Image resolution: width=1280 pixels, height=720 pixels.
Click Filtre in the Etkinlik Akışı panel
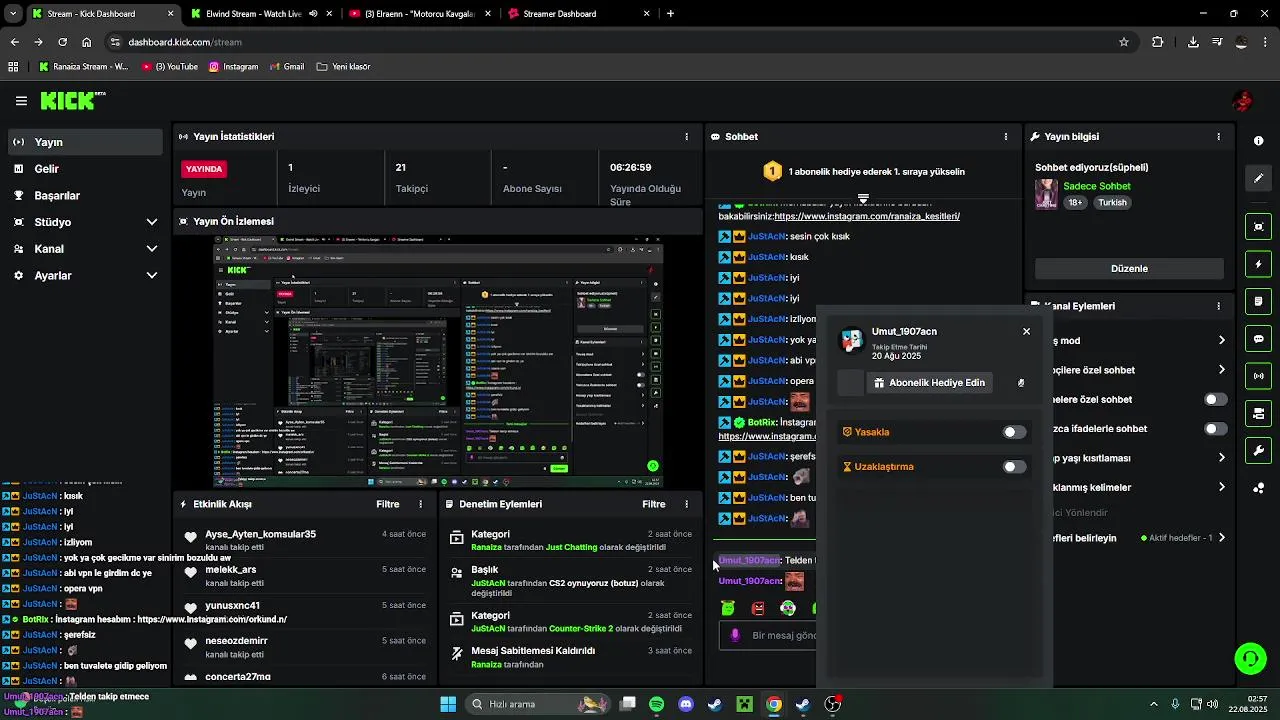[388, 505]
